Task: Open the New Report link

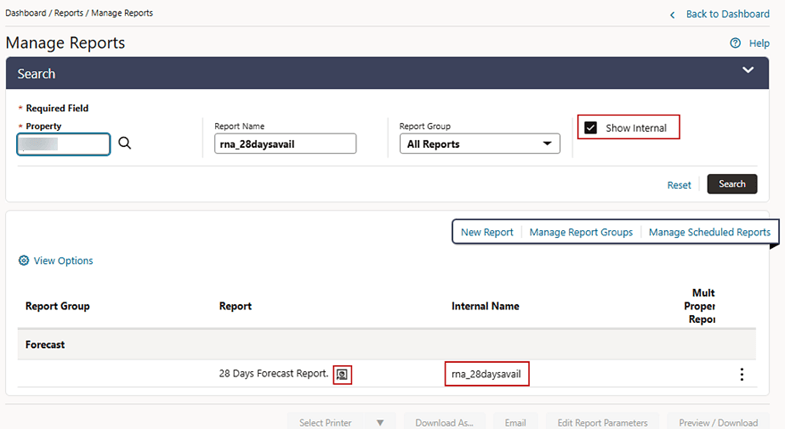Action: click(x=487, y=232)
